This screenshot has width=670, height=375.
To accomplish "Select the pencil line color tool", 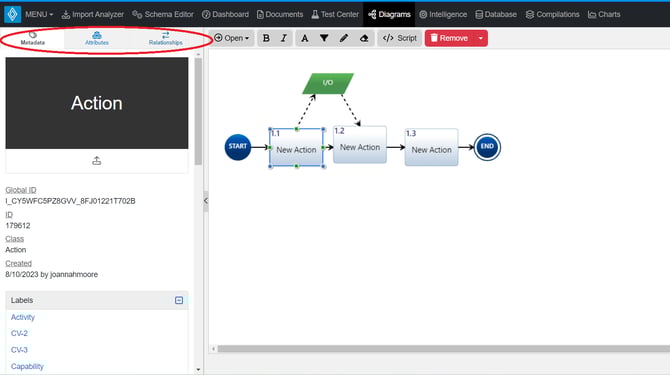I will point(344,38).
